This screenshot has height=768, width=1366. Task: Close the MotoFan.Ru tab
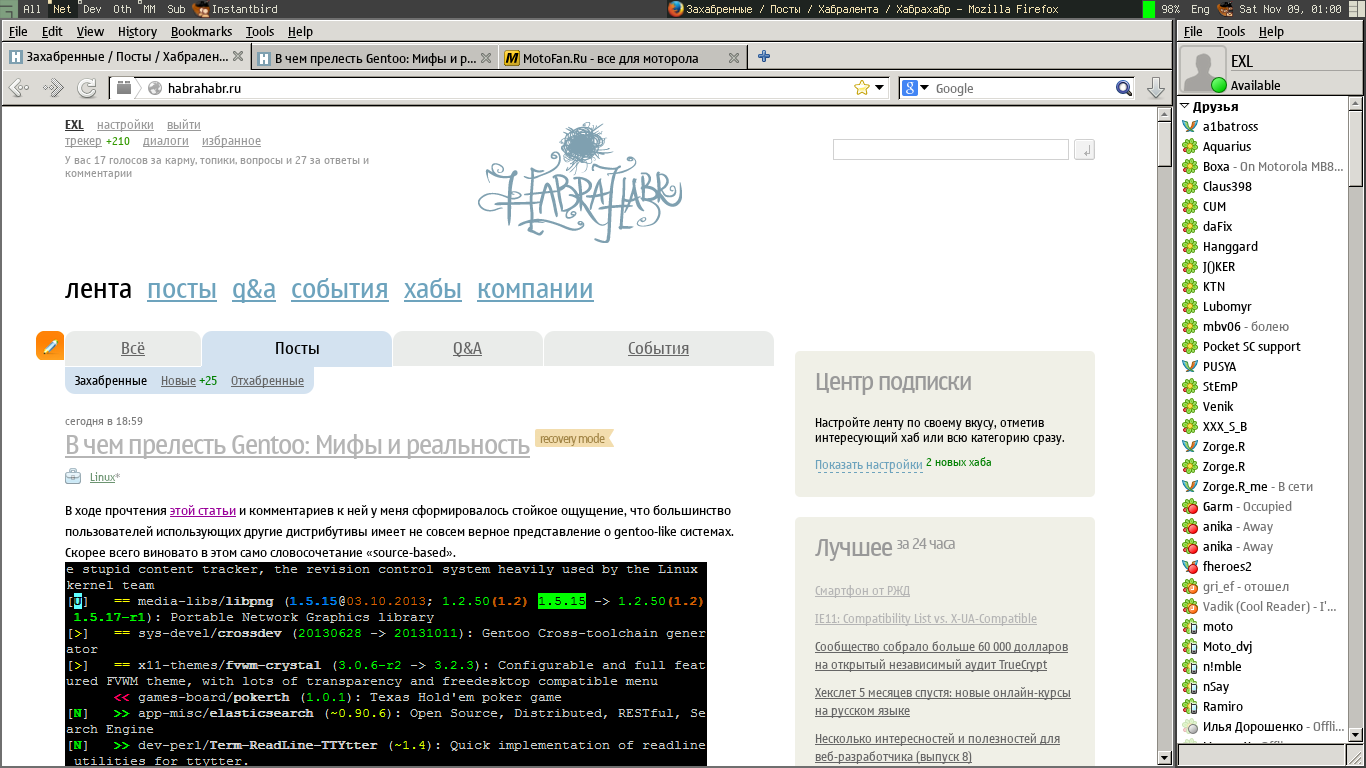(x=734, y=58)
